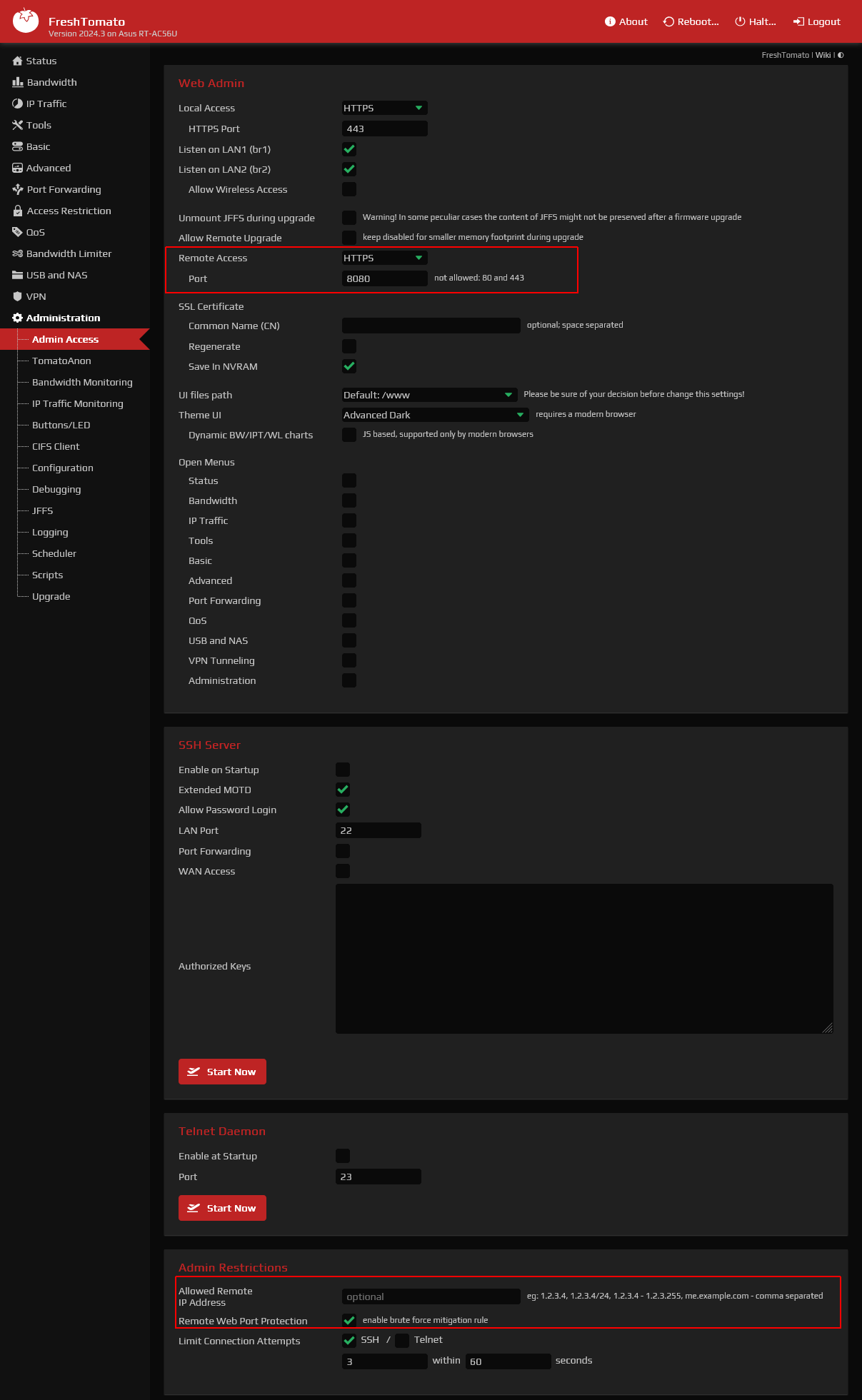Uncheck Listen on LAN2 (br2)
The height and width of the screenshot is (1400, 862).
349,169
